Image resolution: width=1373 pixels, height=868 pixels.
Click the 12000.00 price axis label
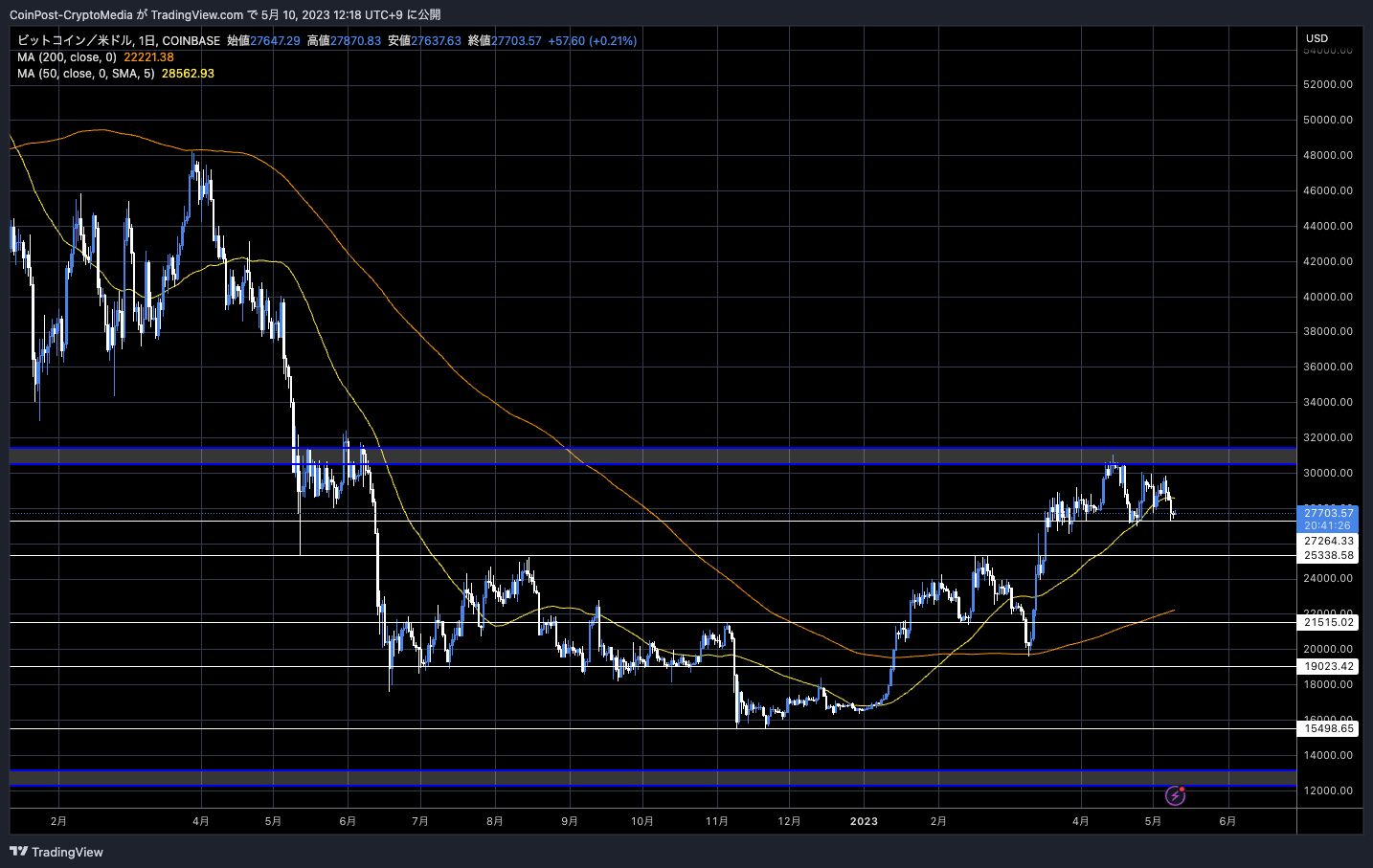click(x=1328, y=790)
